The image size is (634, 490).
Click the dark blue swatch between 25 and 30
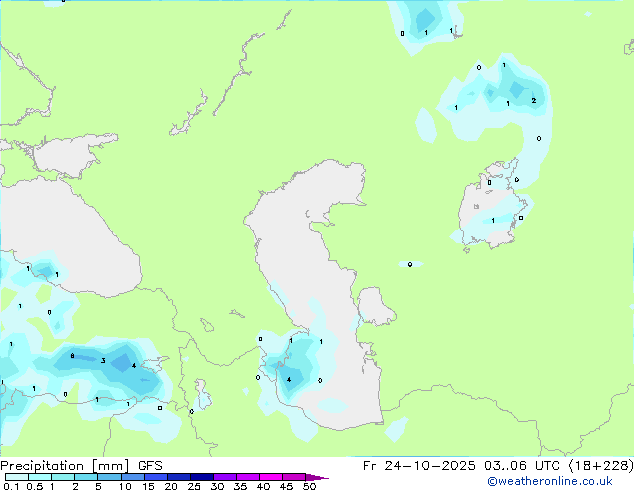(x=202, y=477)
